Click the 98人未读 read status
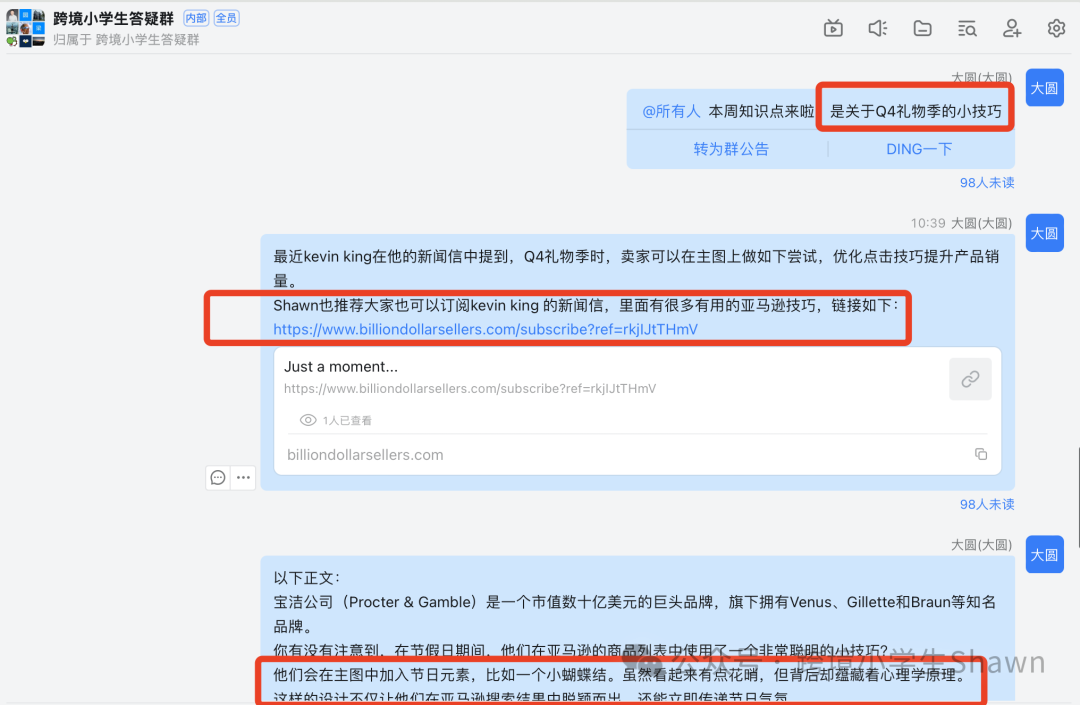The width and height of the screenshot is (1080, 705). tap(986, 183)
